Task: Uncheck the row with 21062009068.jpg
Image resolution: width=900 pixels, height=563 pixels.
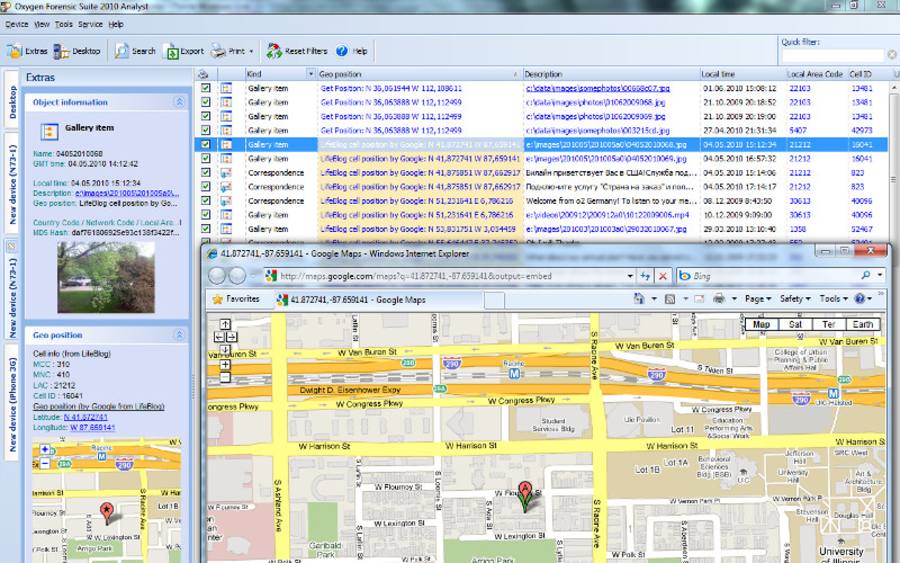Action: [x=205, y=102]
